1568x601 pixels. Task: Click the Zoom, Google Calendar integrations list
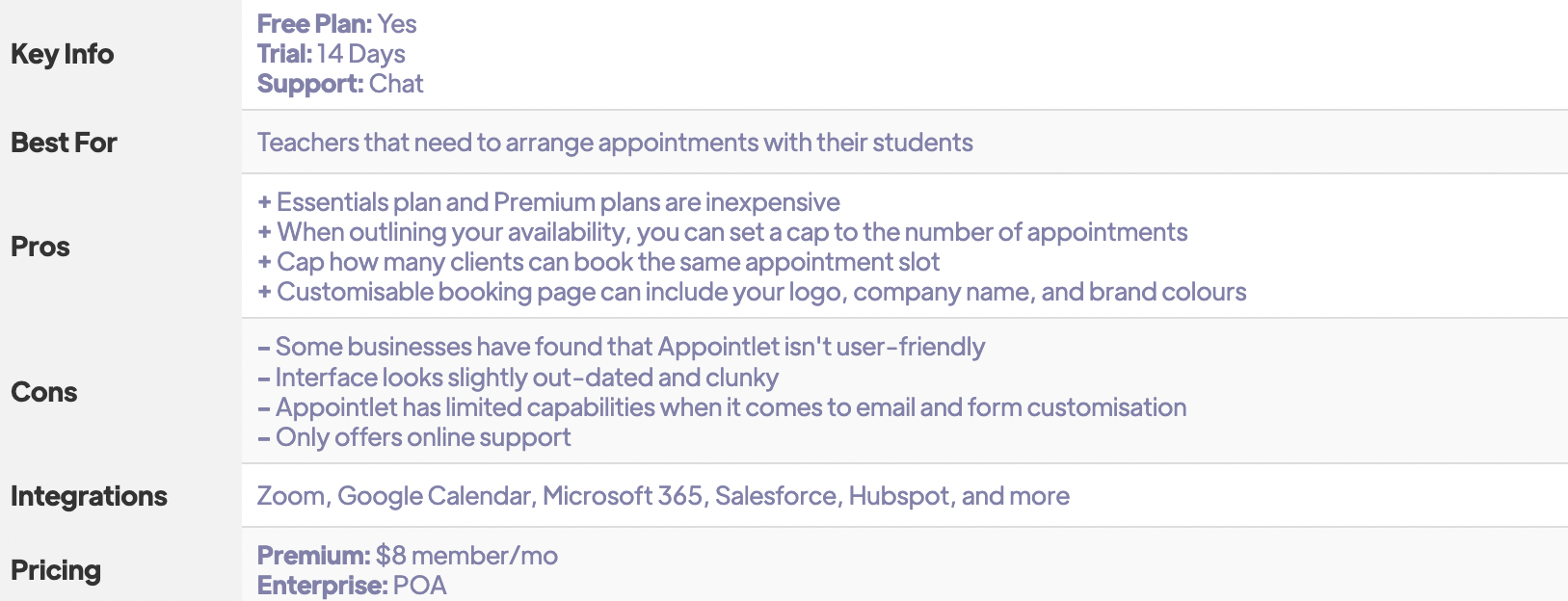pos(663,496)
